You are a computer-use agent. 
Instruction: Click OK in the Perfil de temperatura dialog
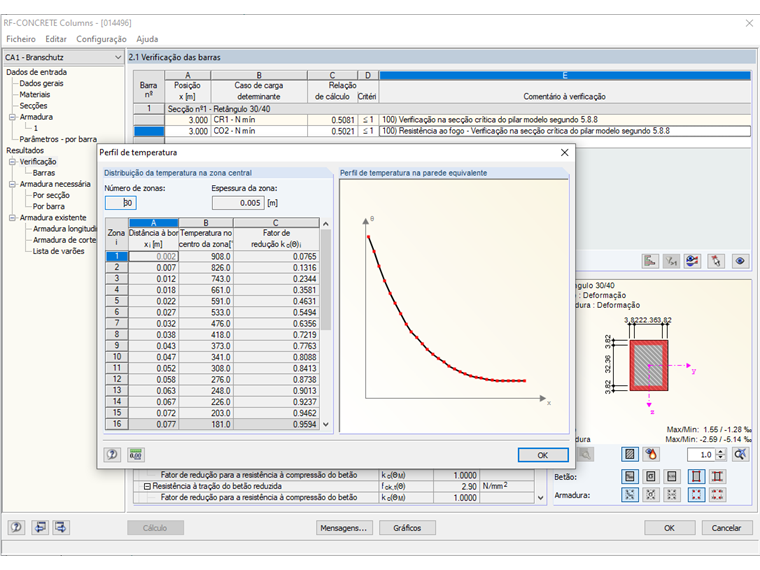543,455
